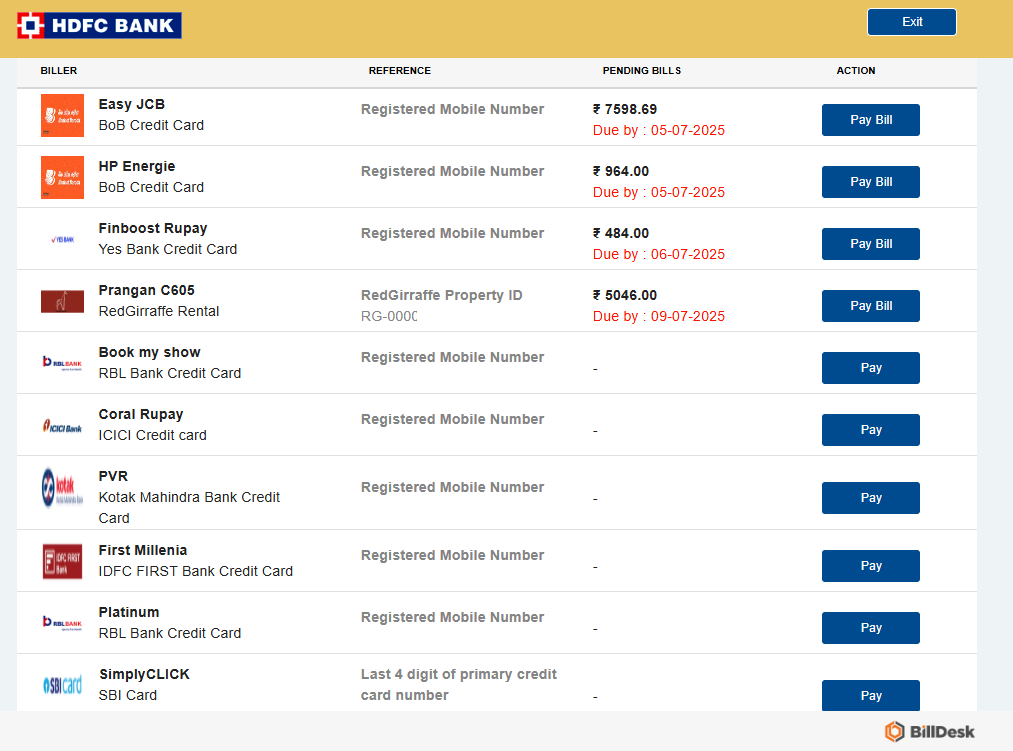Click Pay for Coral Rupay
The height and width of the screenshot is (751, 1013).
tap(871, 430)
